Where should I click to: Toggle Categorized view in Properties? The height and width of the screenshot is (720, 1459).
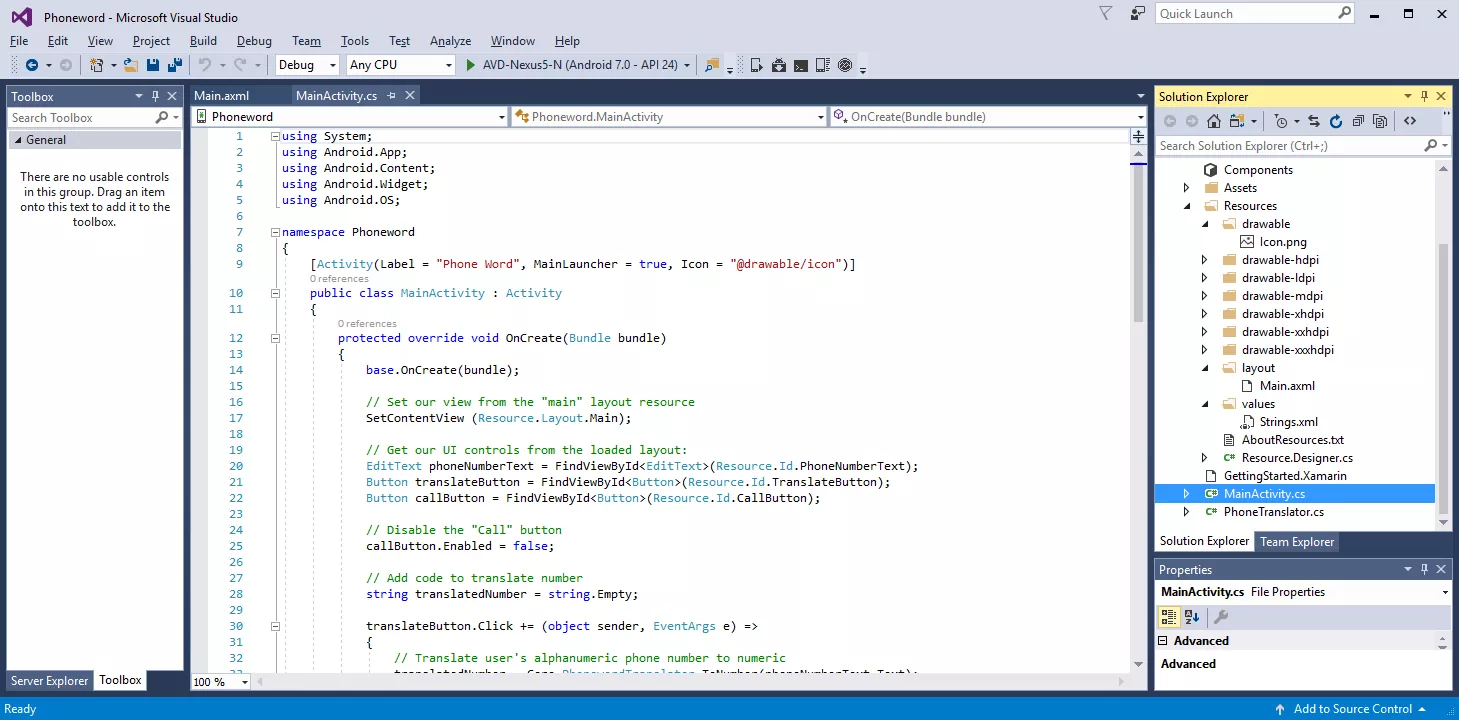(1169, 617)
